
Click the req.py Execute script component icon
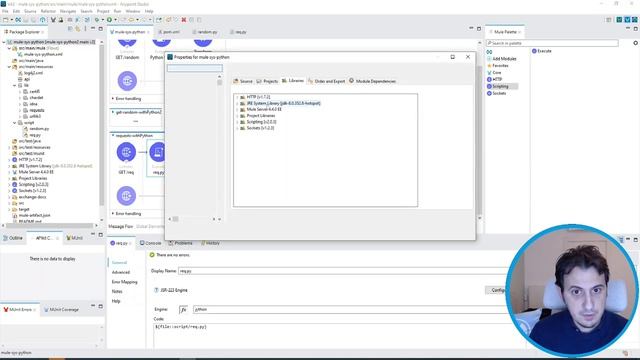pyautogui.click(x=157, y=152)
